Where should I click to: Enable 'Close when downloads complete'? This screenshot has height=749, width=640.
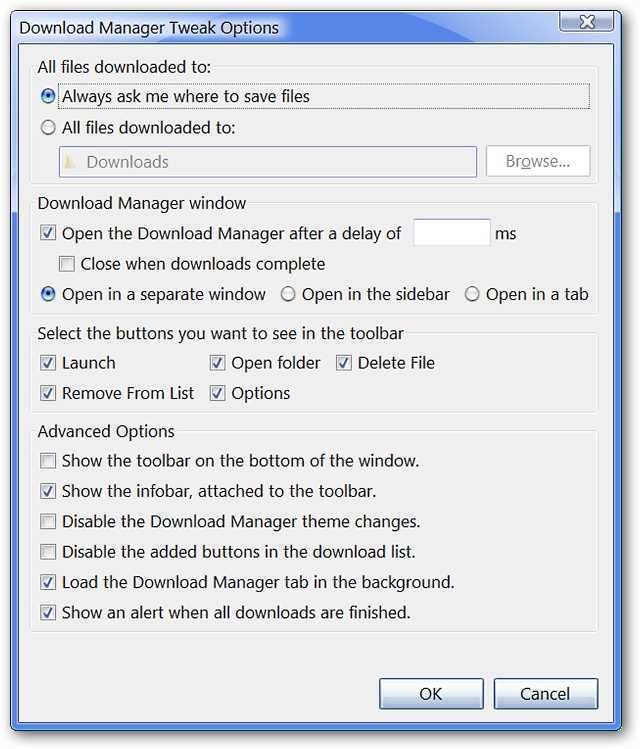coord(66,264)
